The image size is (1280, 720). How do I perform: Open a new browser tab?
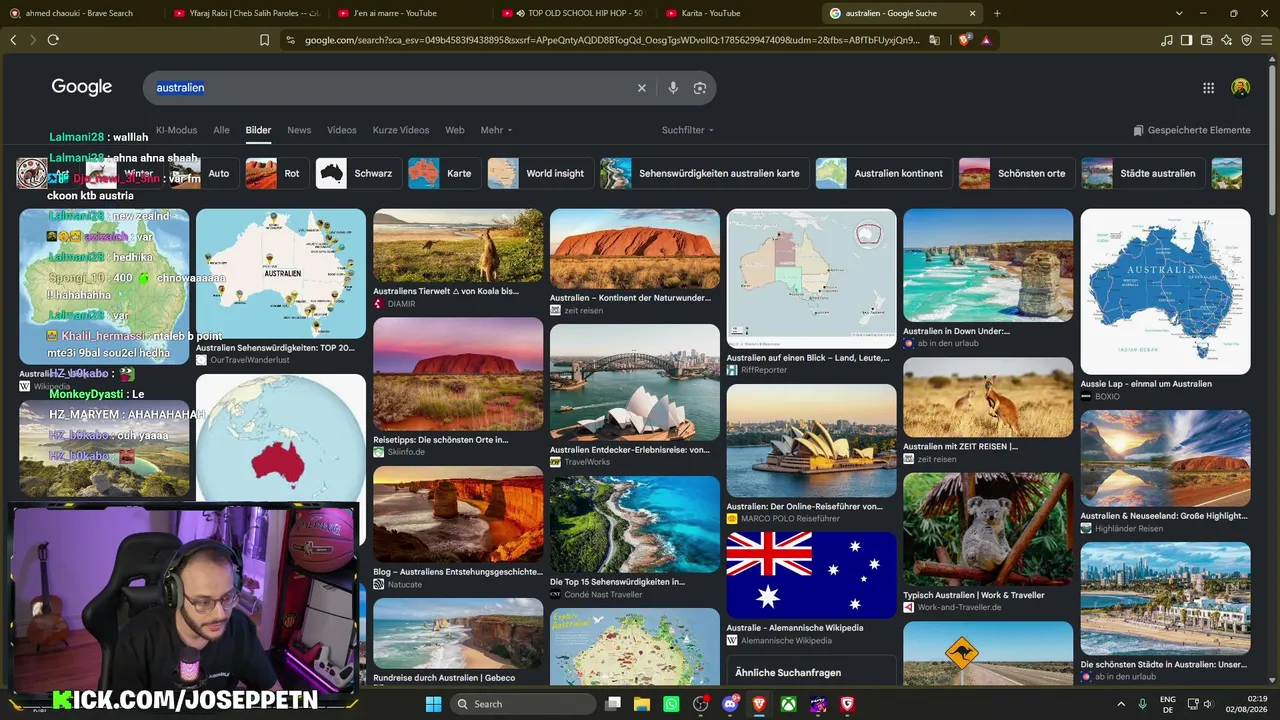coord(997,13)
